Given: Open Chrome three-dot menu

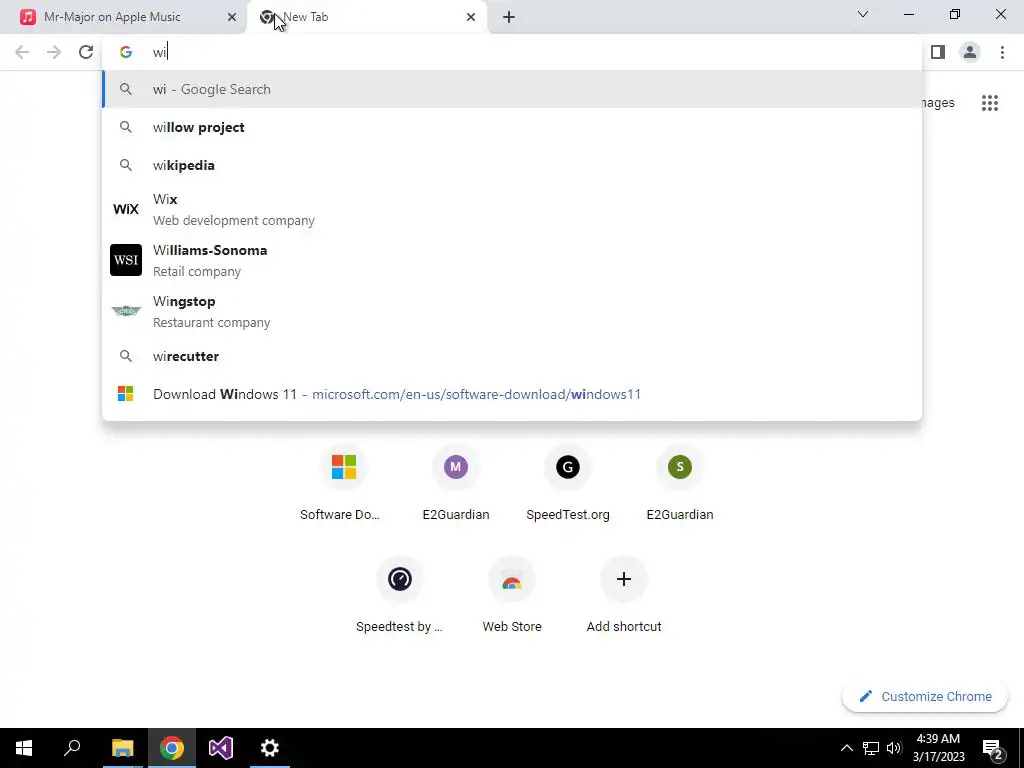Looking at the screenshot, I should (1002, 52).
